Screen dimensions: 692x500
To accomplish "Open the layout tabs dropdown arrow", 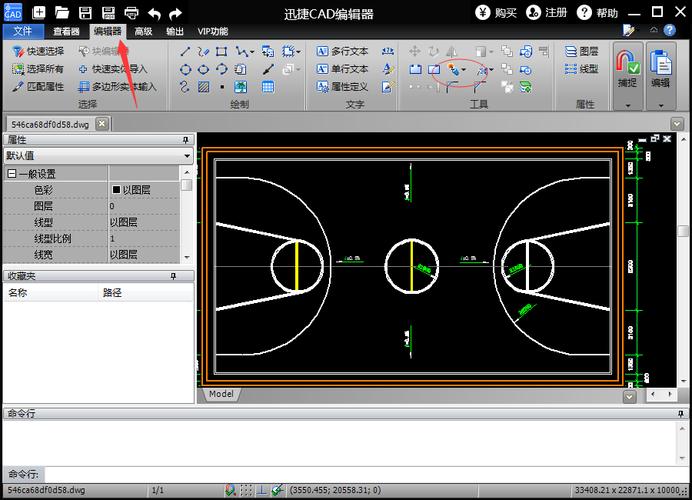I will [629, 397].
